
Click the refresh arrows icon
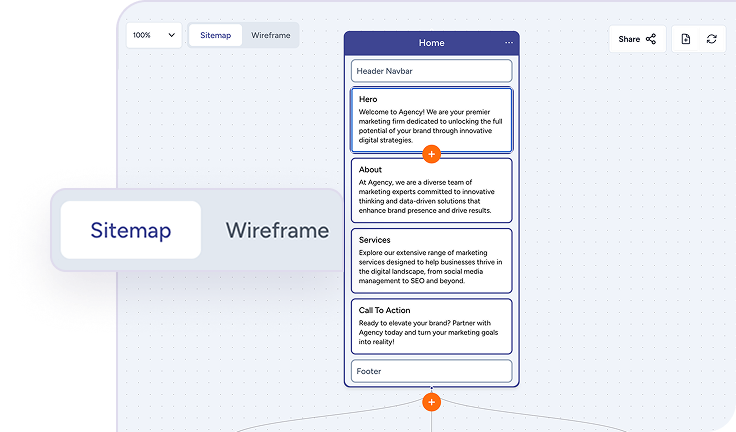(x=711, y=39)
